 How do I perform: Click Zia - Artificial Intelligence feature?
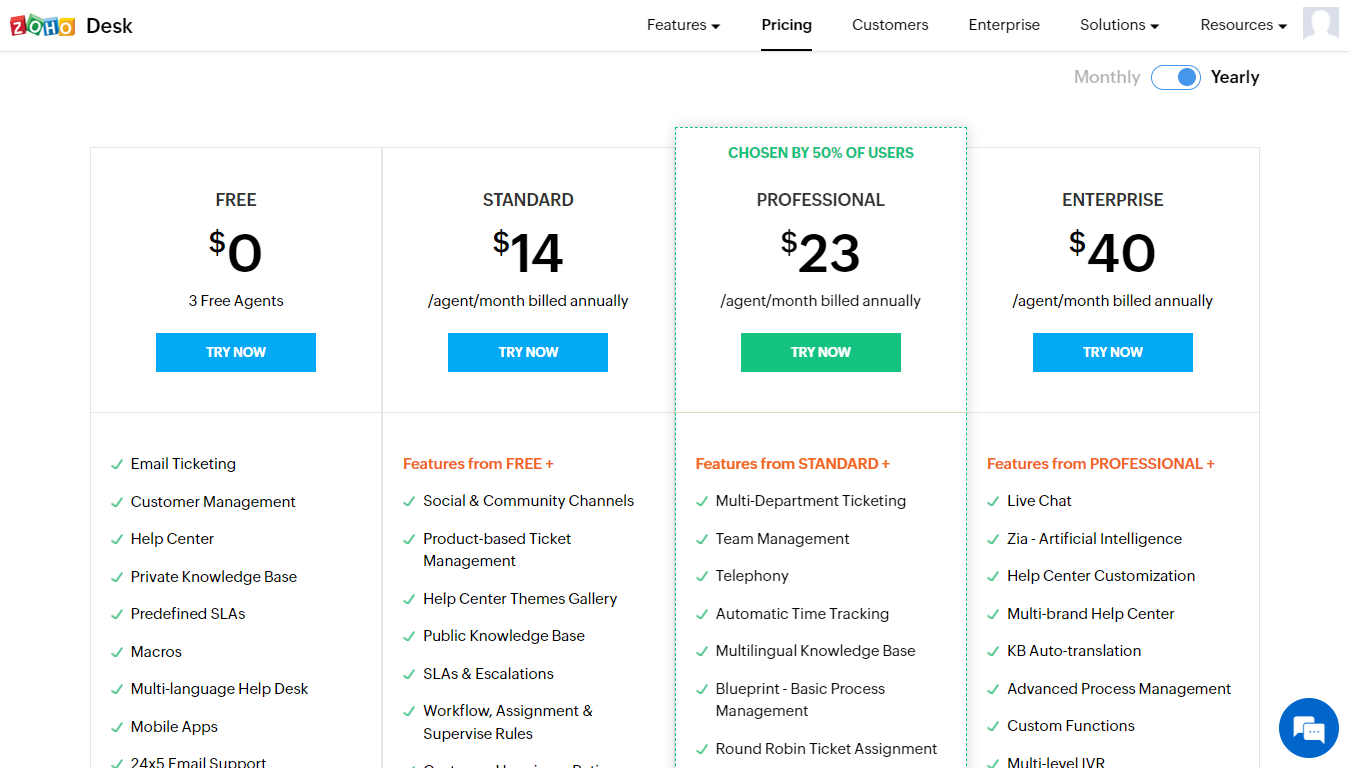(x=1094, y=539)
